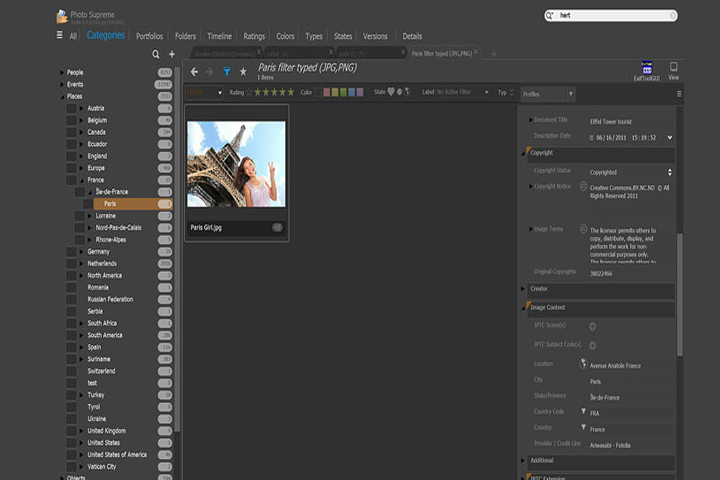
Task: Close the Paris filter typed tab
Action: (476, 52)
